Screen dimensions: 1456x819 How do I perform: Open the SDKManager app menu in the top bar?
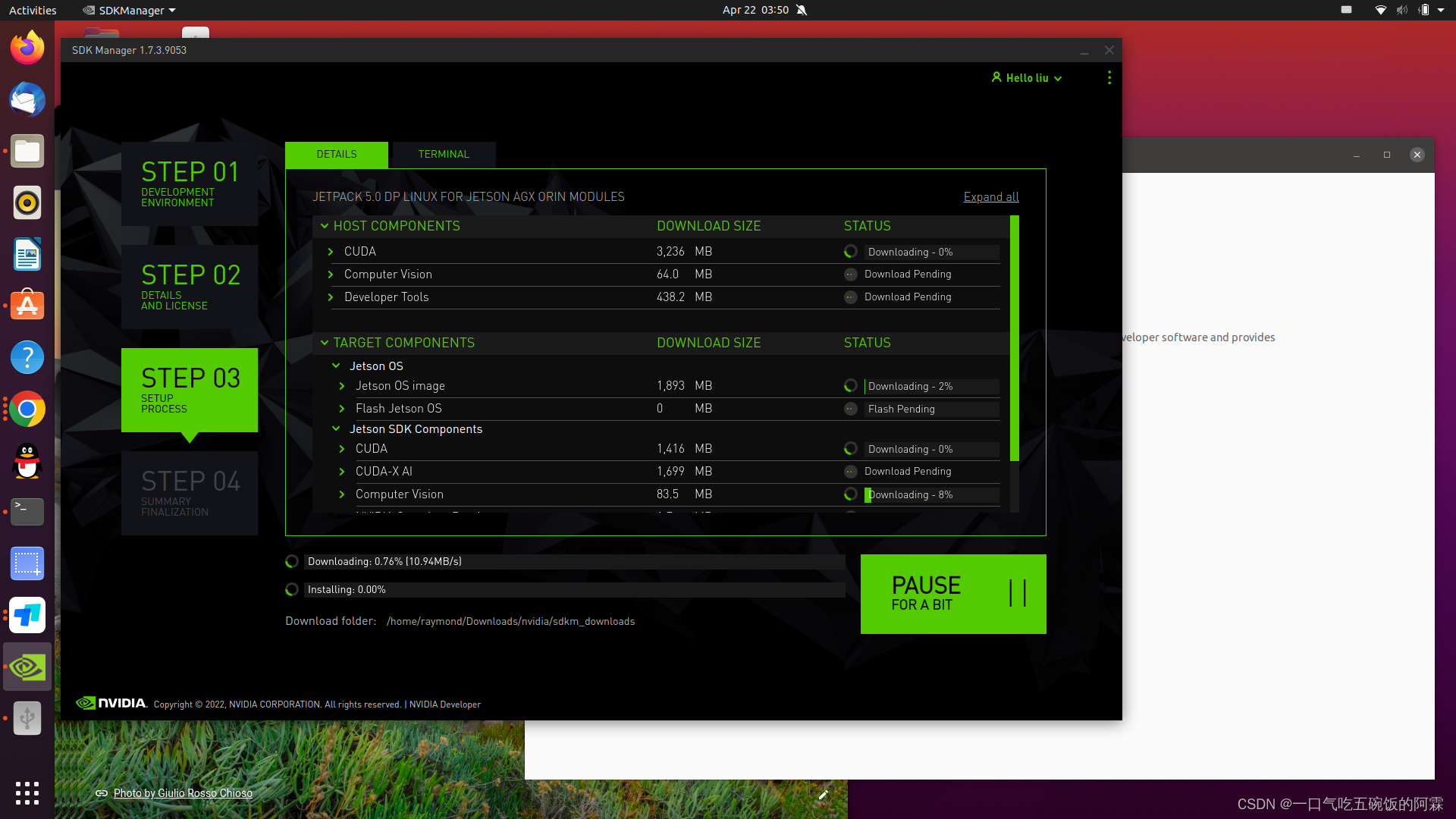pos(129,10)
